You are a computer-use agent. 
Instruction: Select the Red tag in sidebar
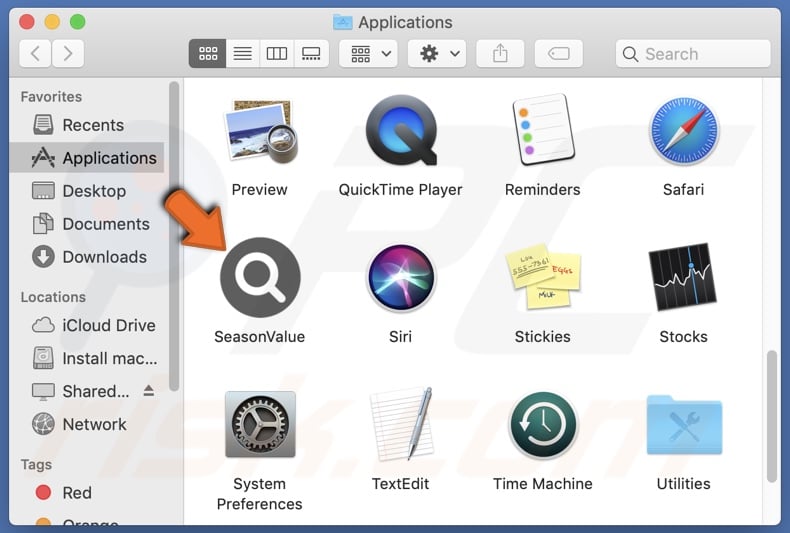[87, 493]
